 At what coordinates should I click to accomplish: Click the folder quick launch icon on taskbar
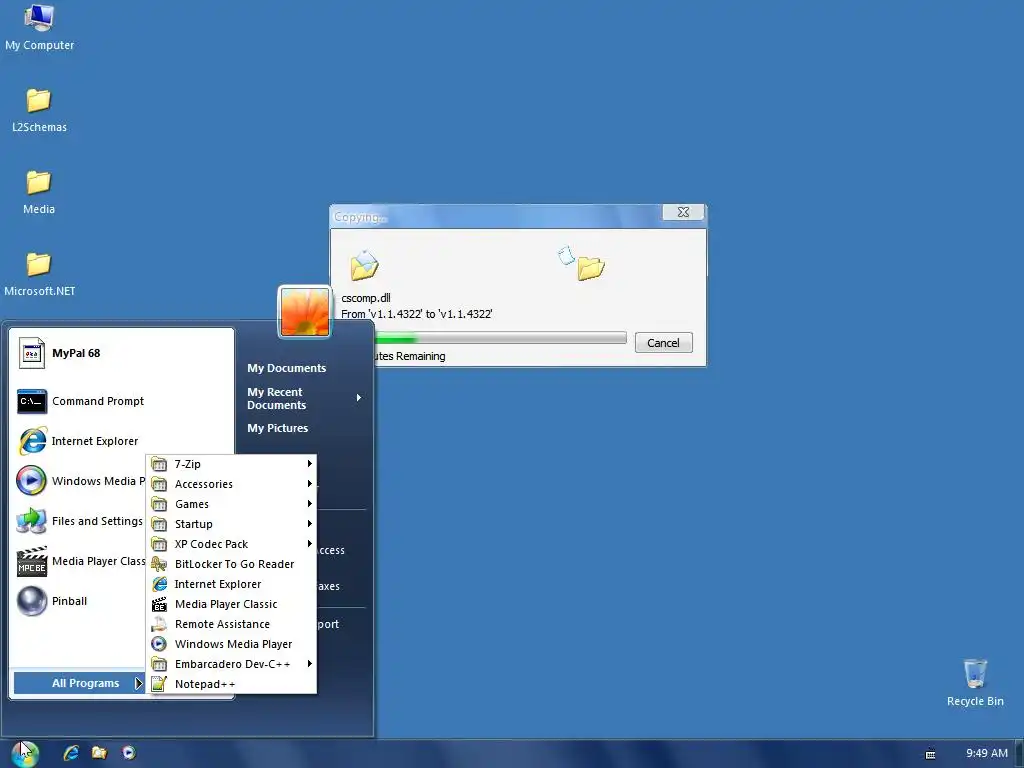[99, 753]
